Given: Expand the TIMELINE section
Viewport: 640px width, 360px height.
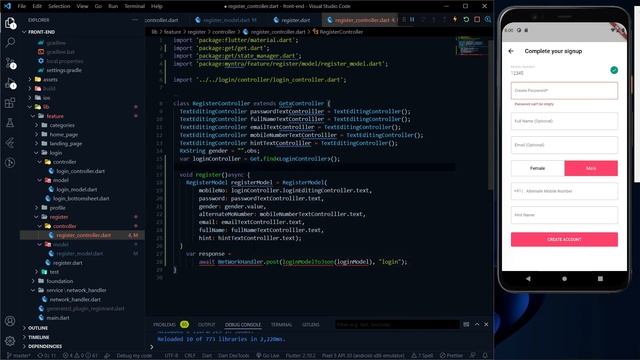Looking at the screenshot, I should (x=39, y=337).
